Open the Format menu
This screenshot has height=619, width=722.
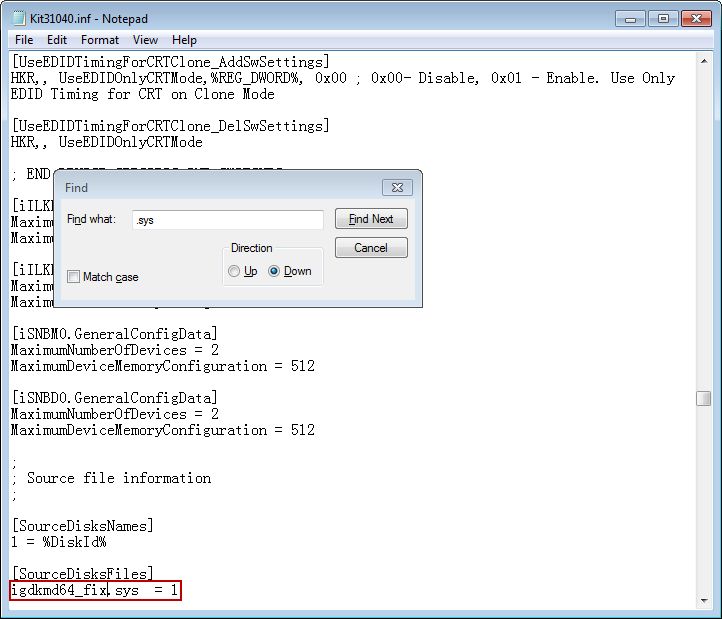pos(100,40)
